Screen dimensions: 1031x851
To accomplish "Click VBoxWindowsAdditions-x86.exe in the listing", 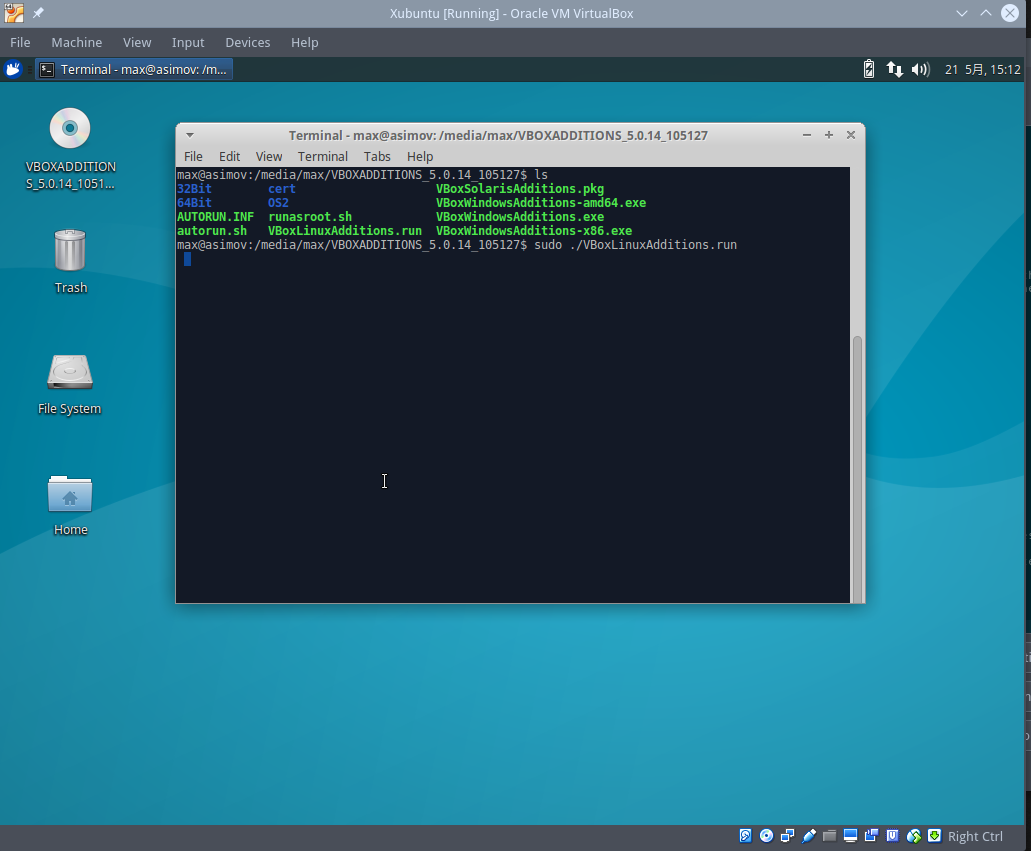I will point(534,231).
